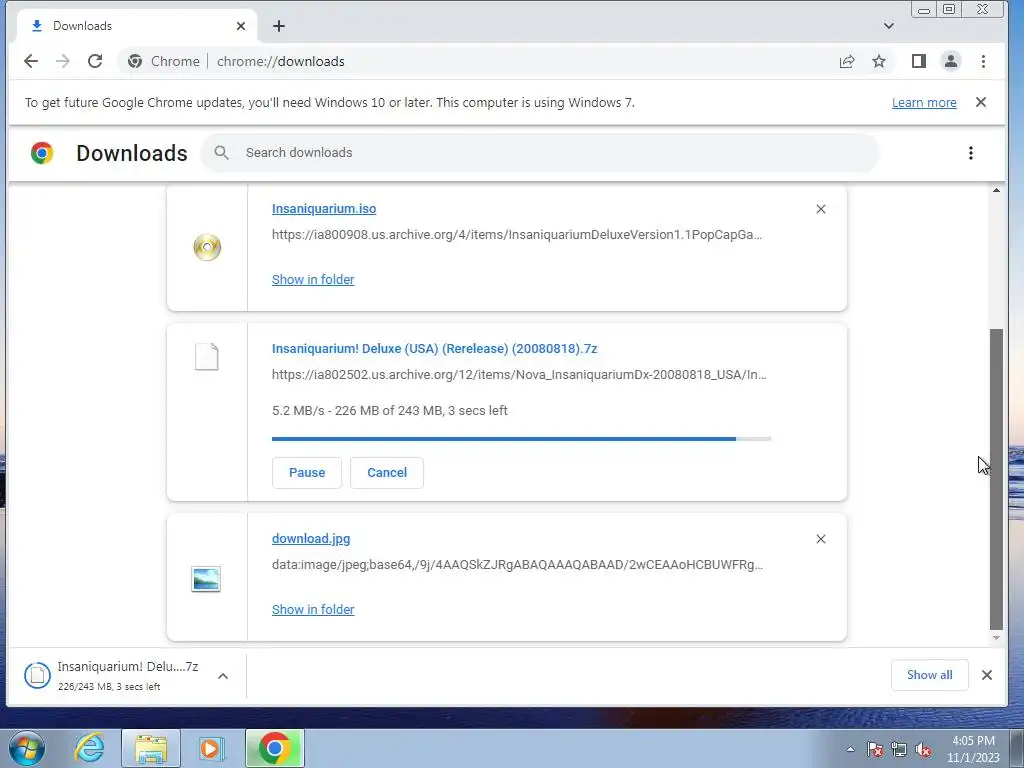The image size is (1024, 768).
Task: Bookmark this tab with the star icon
Action: (879, 61)
